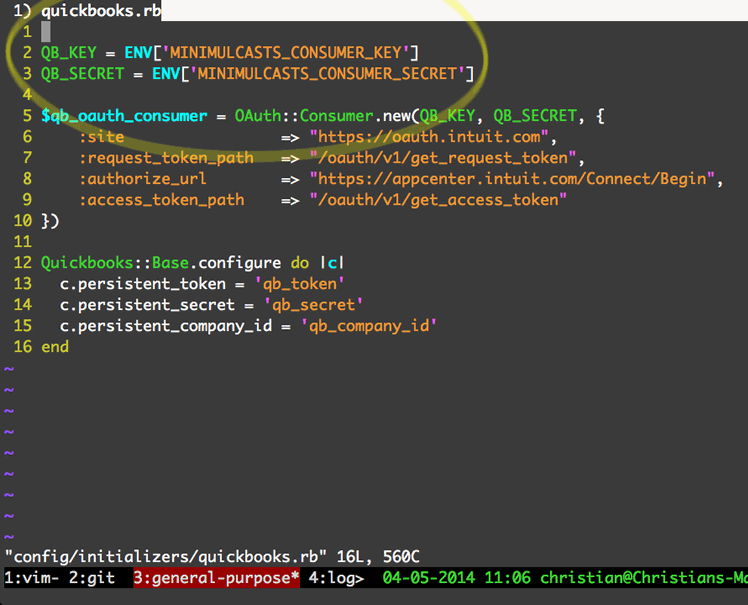The width and height of the screenshot is (748, 605).
Task: Click QB_KEY constant on line 2
Action: 69,52
